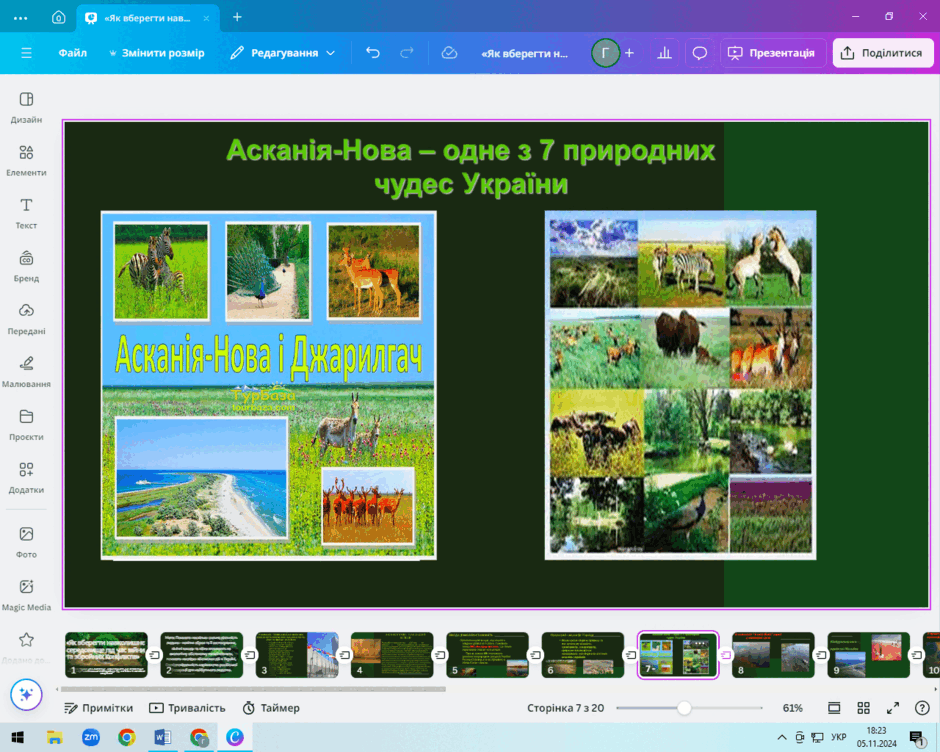The image size is (940, 752).
Task: Select slide 4 thumbnail
Action: 392,654
